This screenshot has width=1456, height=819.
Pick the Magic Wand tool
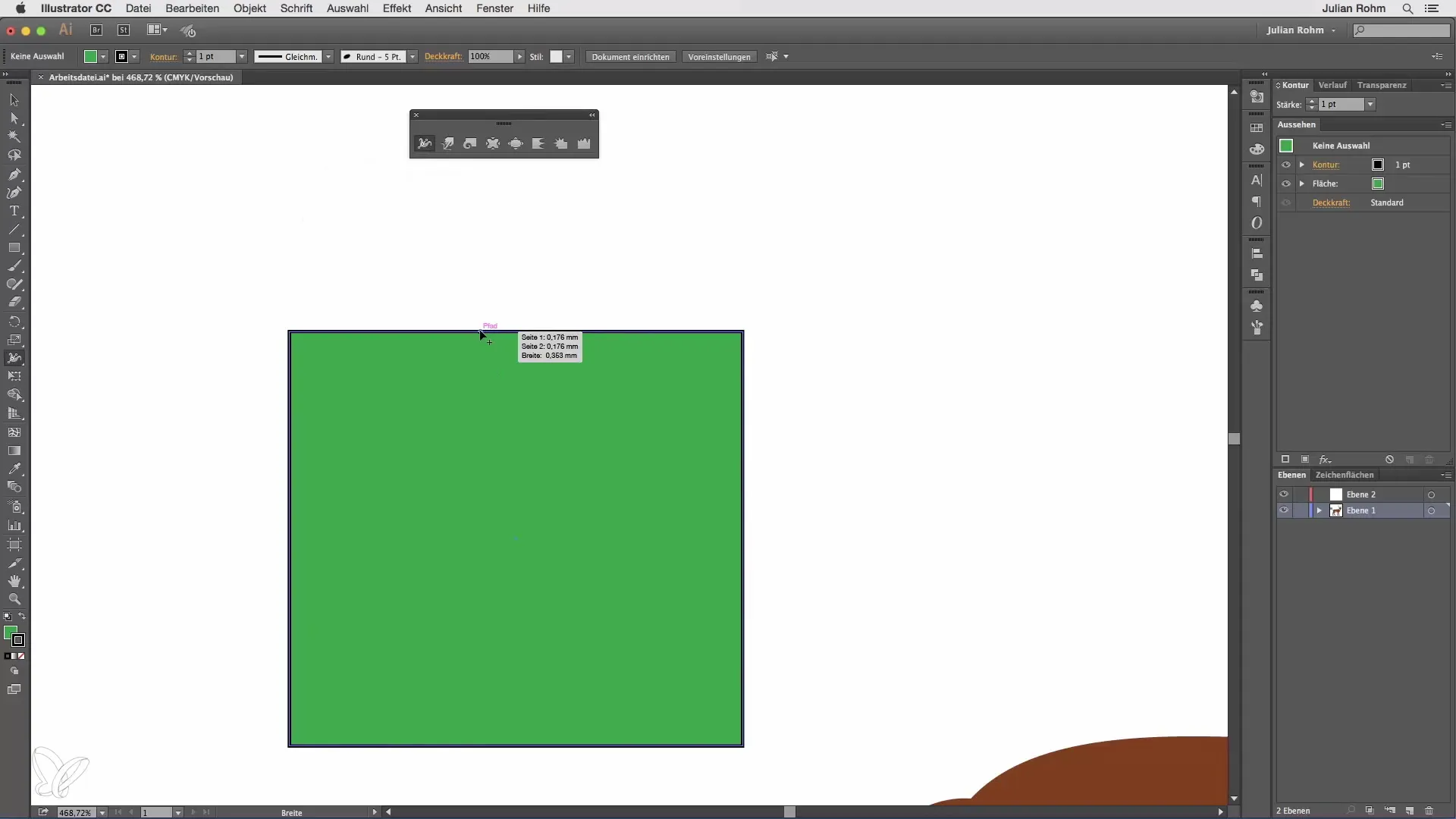pyautogui.click(x=14, y=137)
